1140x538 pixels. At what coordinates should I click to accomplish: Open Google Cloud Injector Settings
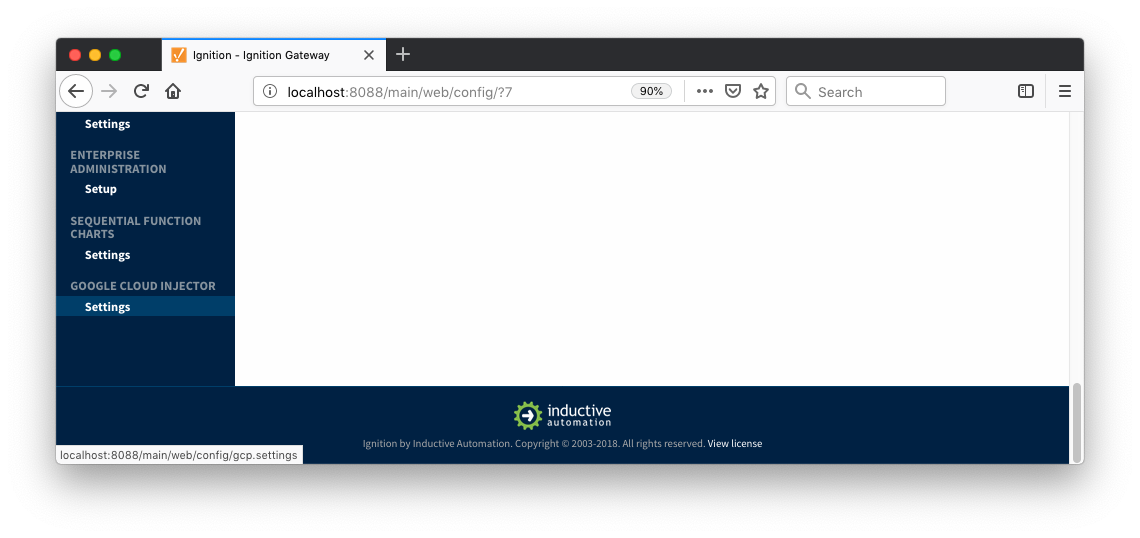107,307
